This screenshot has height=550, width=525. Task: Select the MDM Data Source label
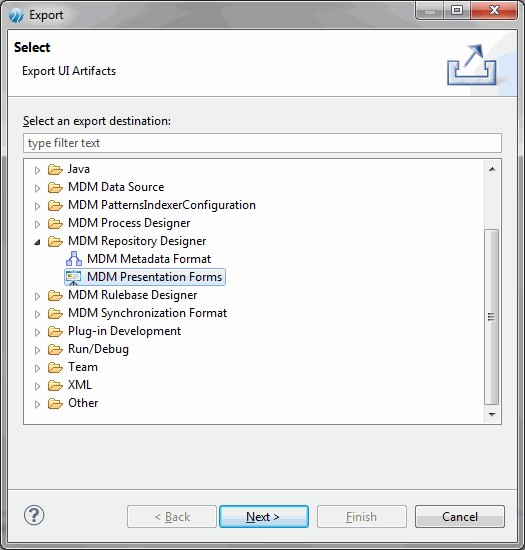coord(116,187)
